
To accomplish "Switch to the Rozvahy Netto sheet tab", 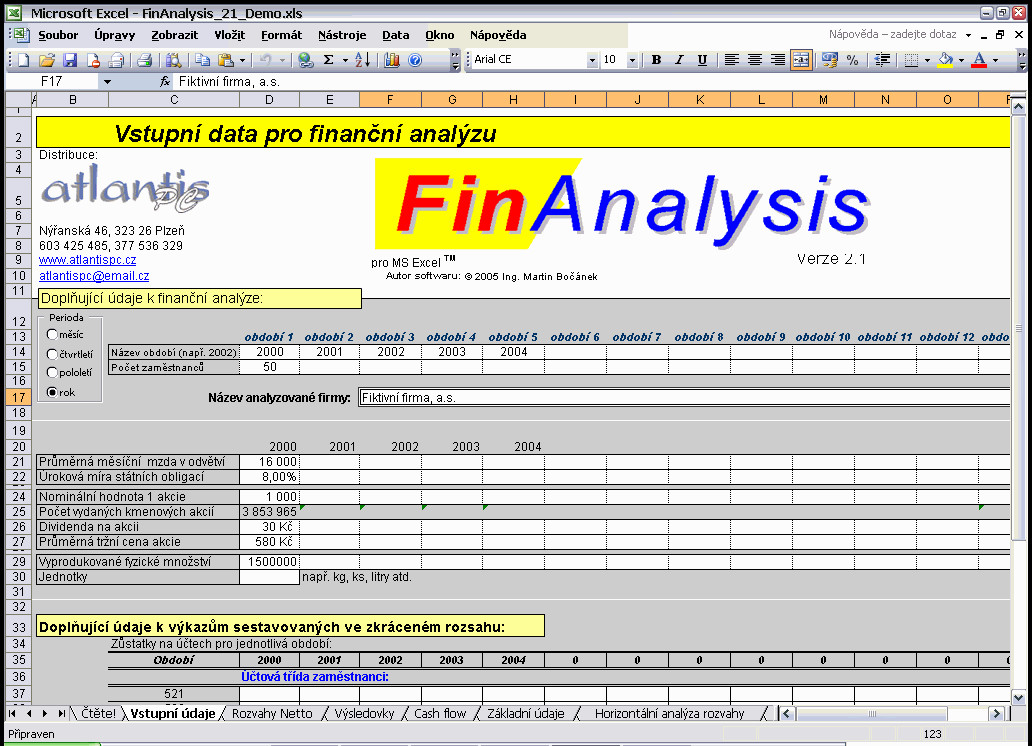I will coord(272,714).
